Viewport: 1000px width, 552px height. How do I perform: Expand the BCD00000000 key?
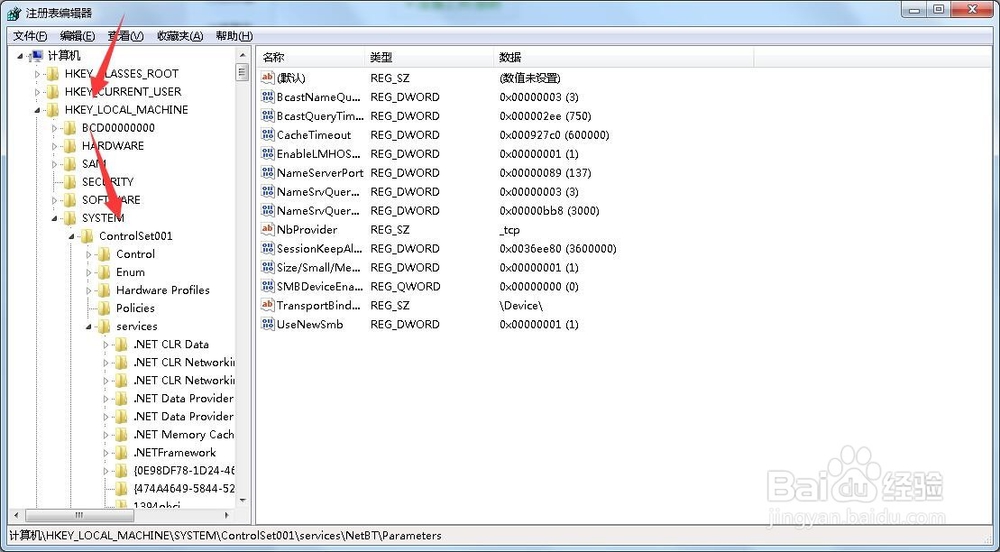(54, 128)
